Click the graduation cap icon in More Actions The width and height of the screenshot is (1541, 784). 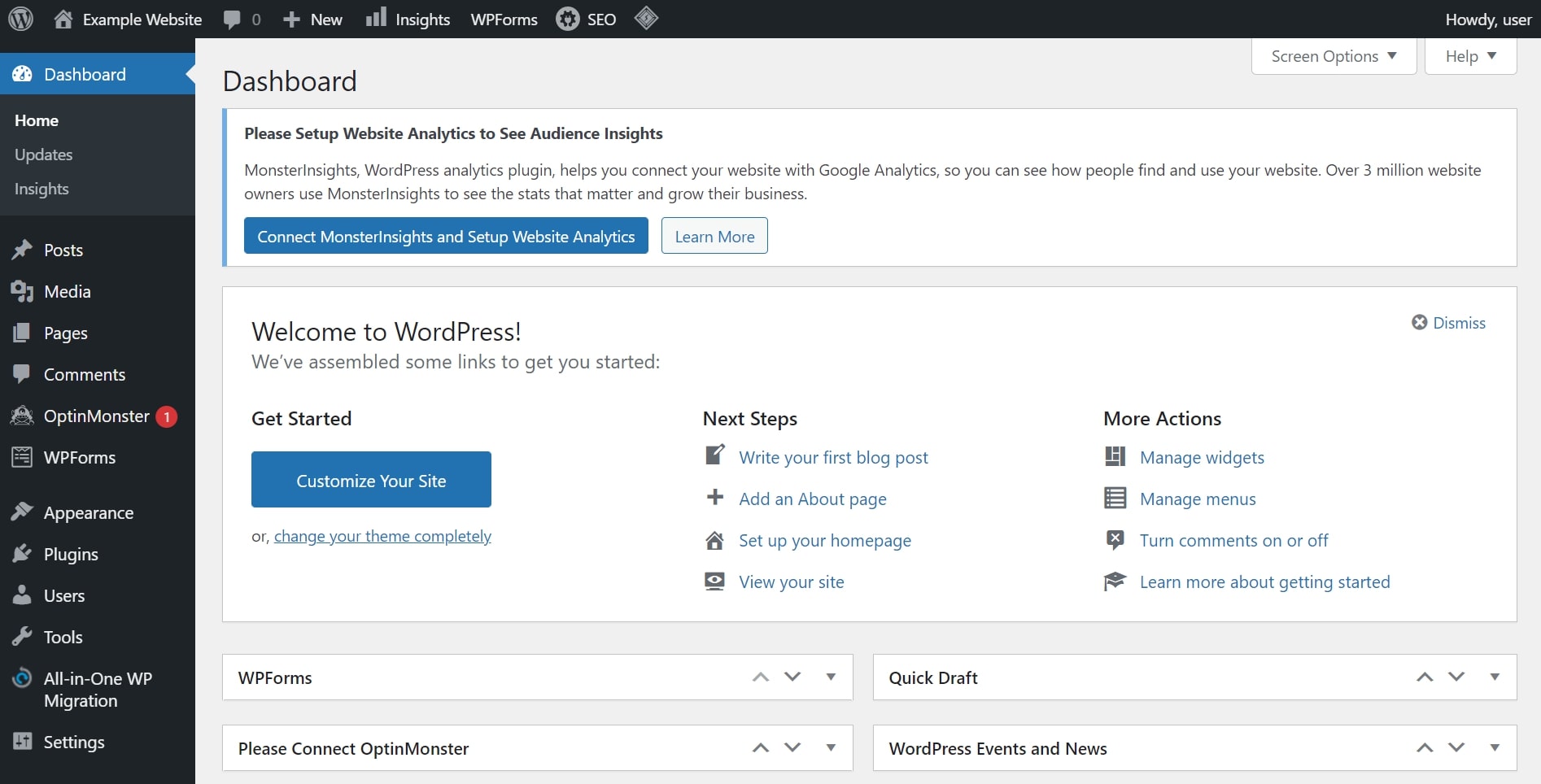[x=1115, y=581]
